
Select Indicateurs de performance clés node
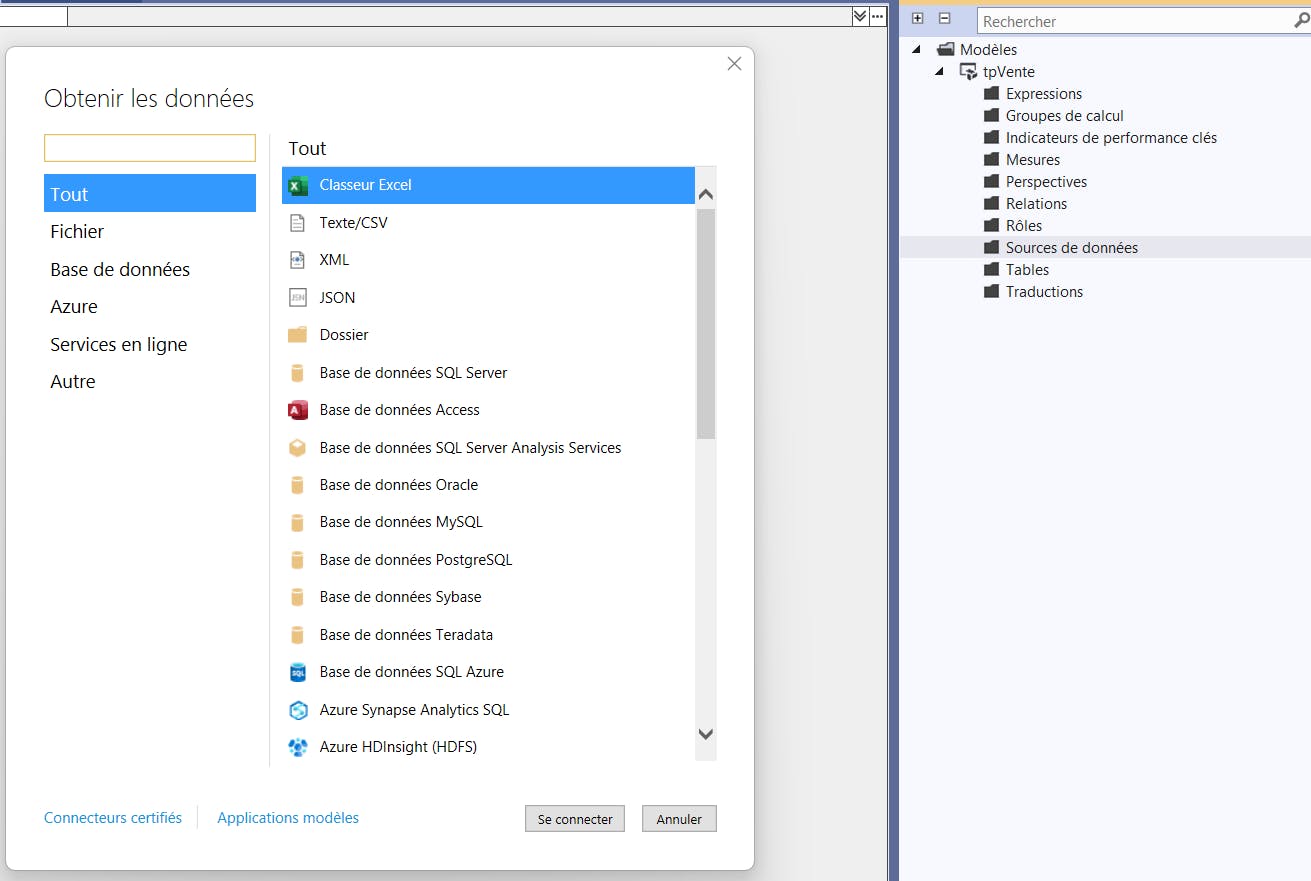pyautogui.click(x=1111, y=137)
